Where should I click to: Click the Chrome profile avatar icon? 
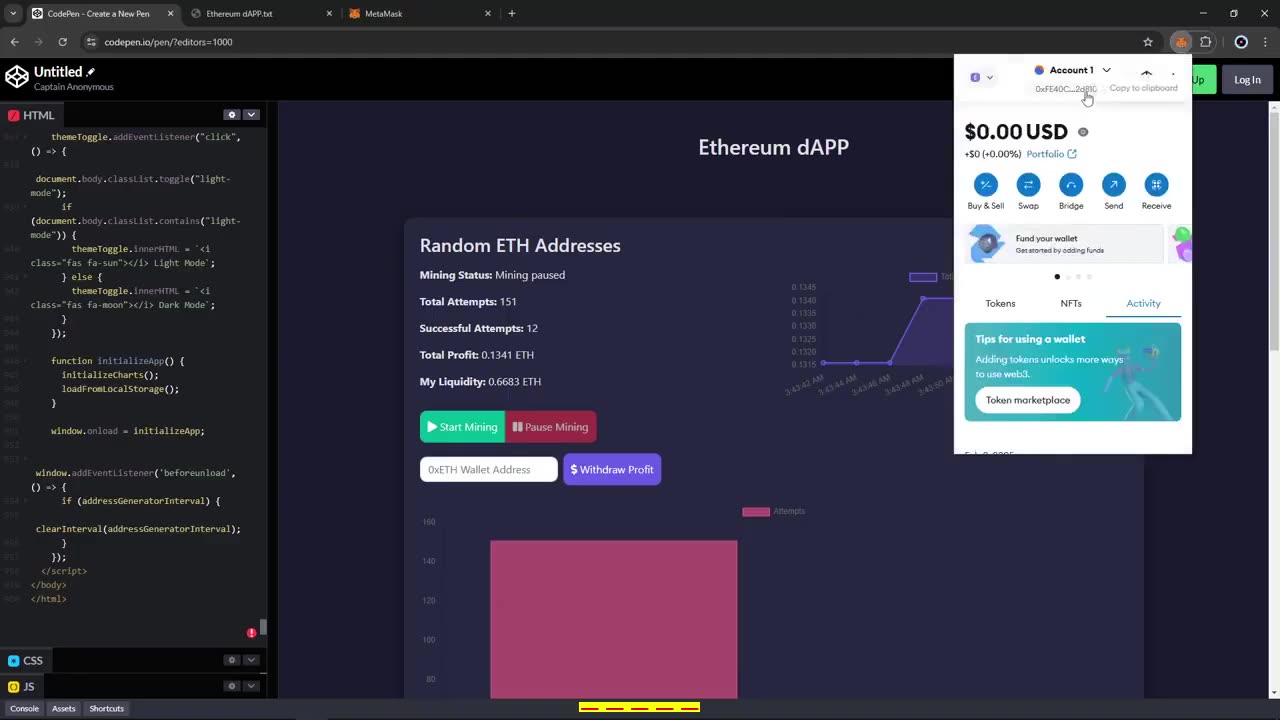(x=1241, y=42)
